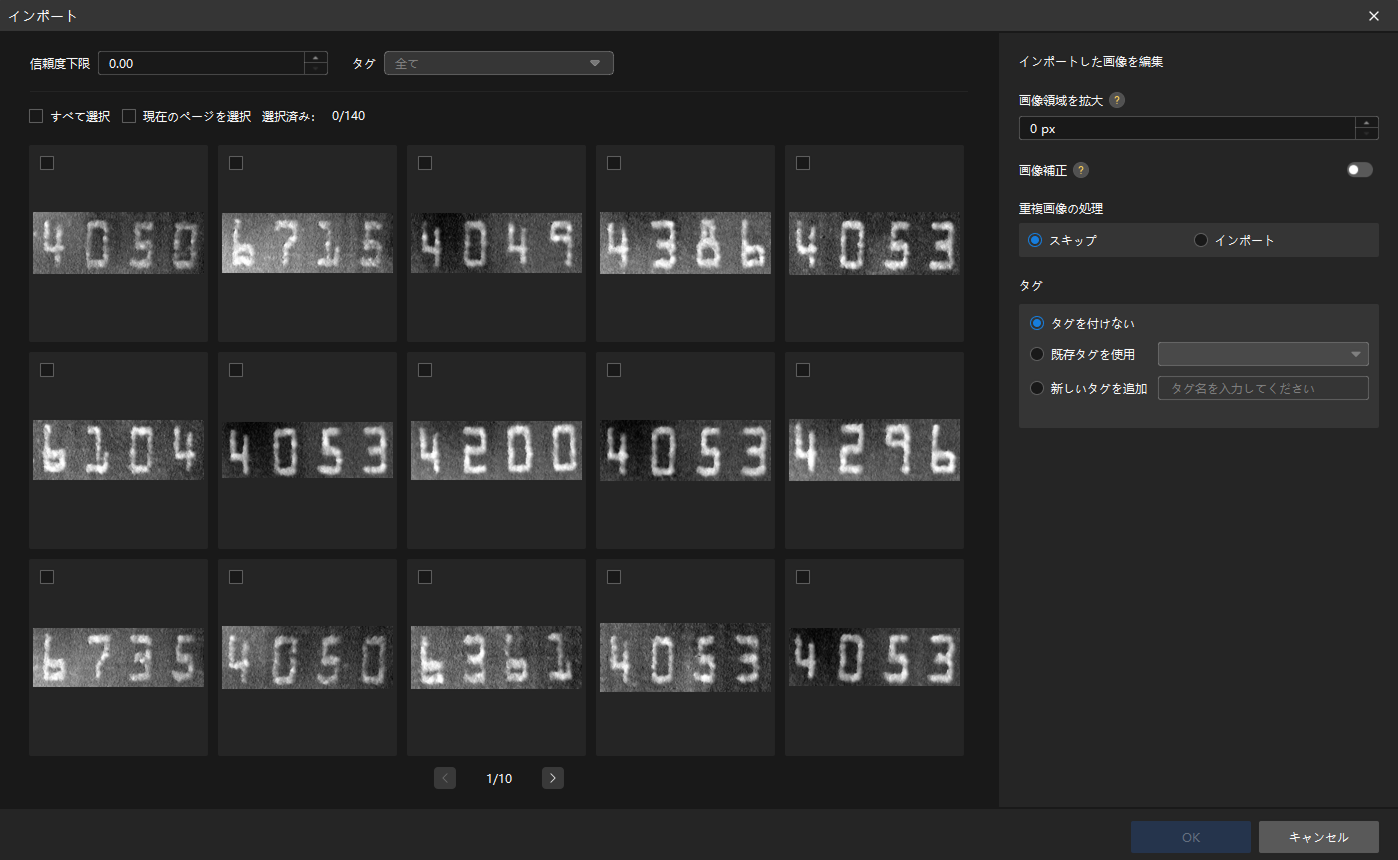
Task: Select the 6715 digit image thumbnail
Action: point(307,243)
